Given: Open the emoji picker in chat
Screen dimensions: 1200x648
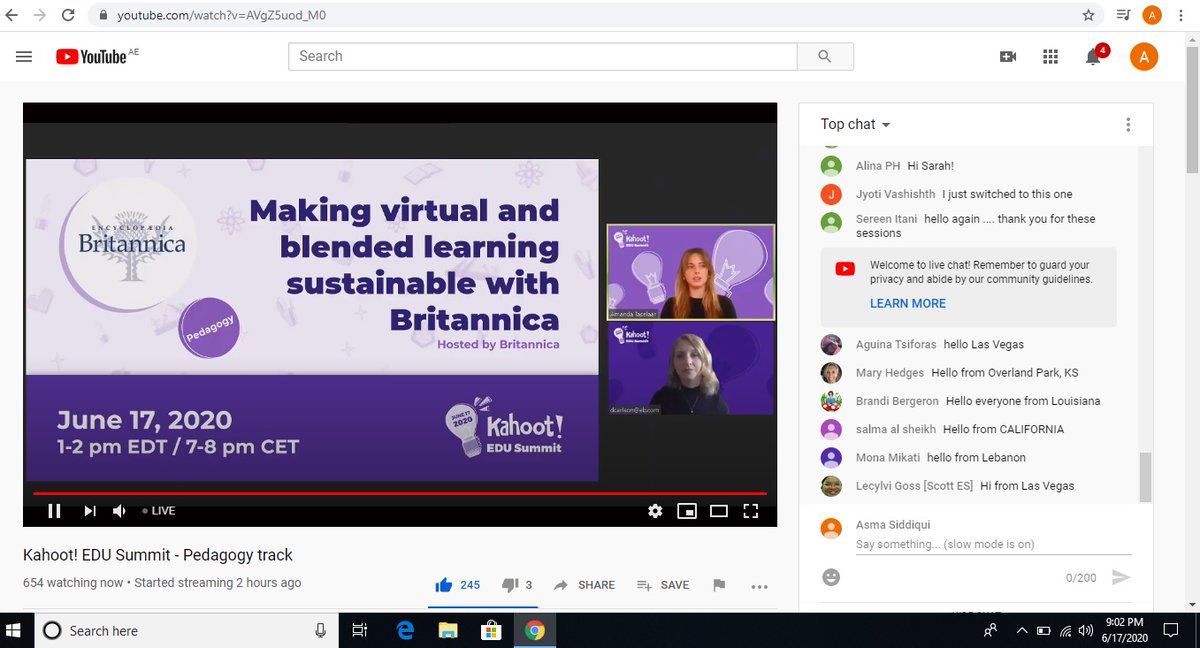Looking at the screenshot, I should (831, 577).
